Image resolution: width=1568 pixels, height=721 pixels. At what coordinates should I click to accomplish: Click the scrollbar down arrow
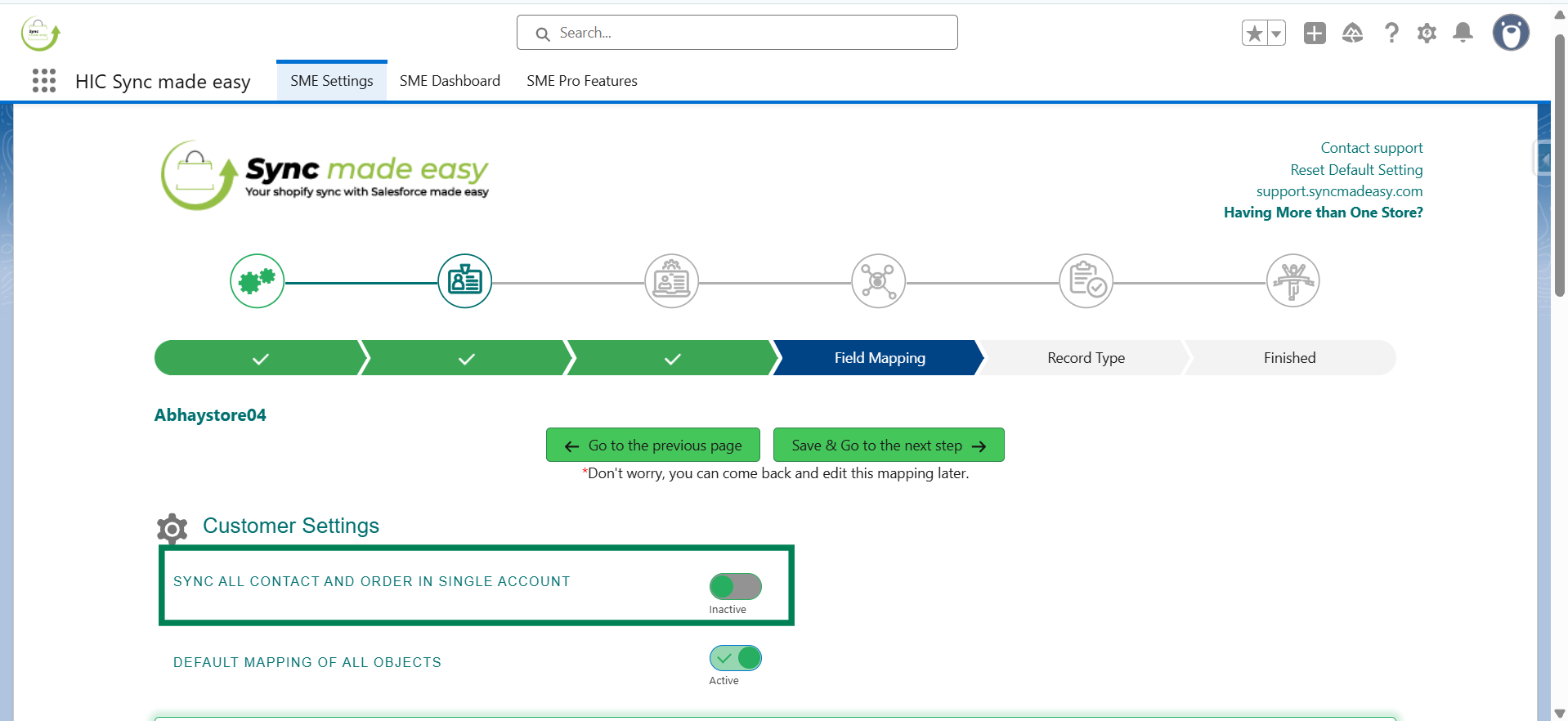(x=1560, y=714)
